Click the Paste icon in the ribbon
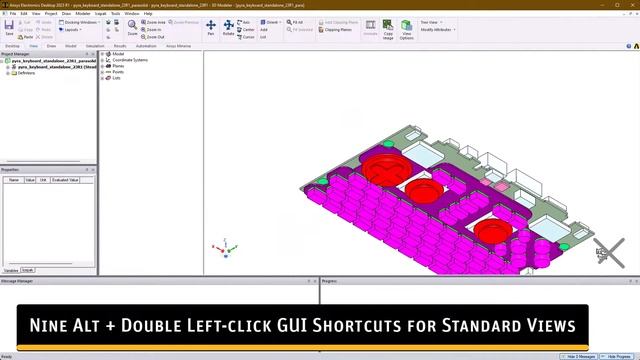This screenshot has width=640, height=360. [20, 37]
